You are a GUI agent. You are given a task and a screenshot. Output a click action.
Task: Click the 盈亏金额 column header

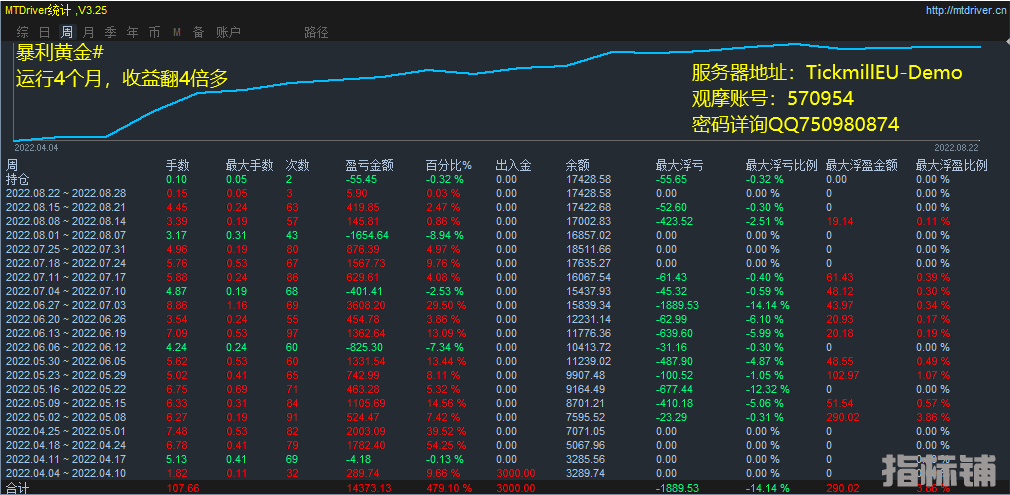[369, 165]
